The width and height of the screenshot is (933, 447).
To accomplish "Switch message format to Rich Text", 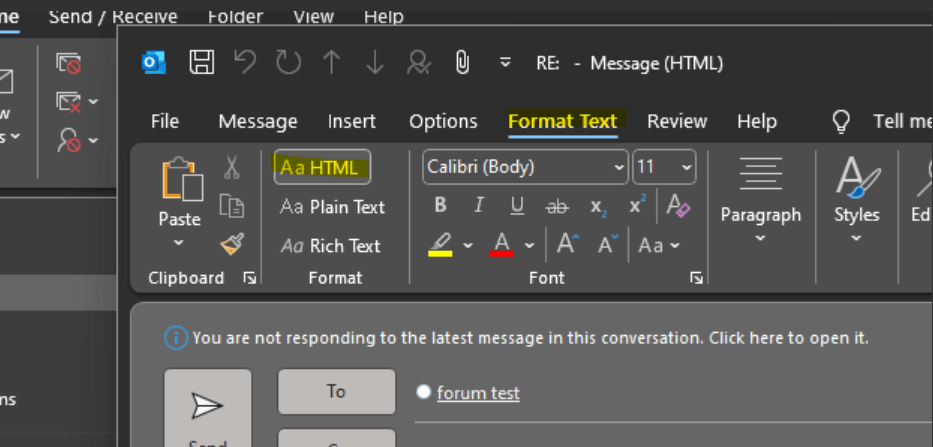I will coord(330,246).
